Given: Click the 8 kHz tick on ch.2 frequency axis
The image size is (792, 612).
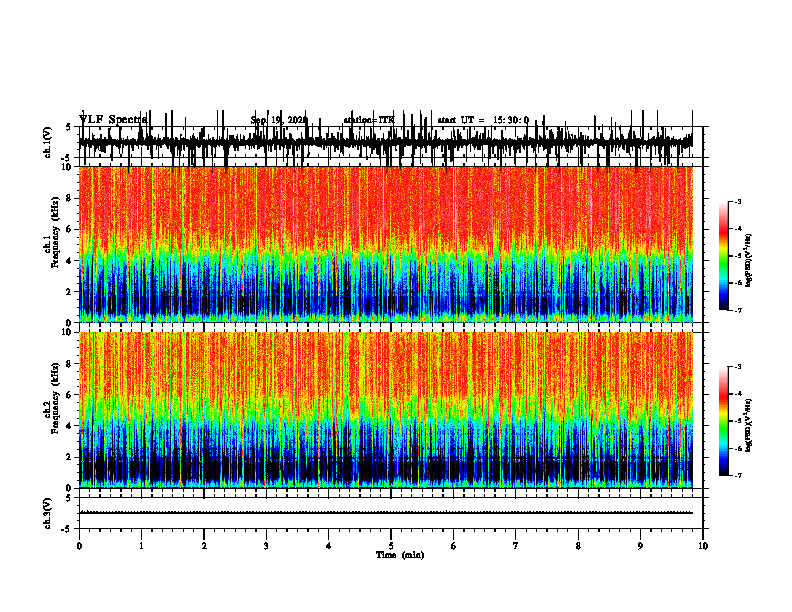Looking at the screenshot, I should coord(69,364).
